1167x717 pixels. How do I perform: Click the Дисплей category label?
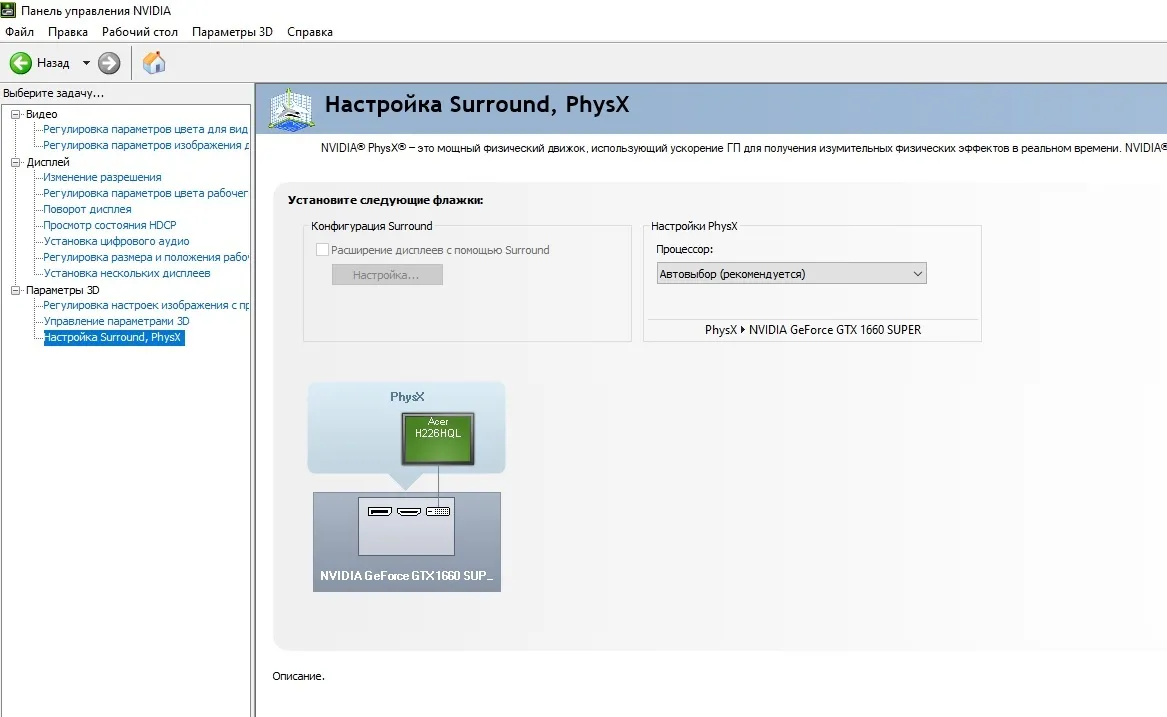[48, 162]
